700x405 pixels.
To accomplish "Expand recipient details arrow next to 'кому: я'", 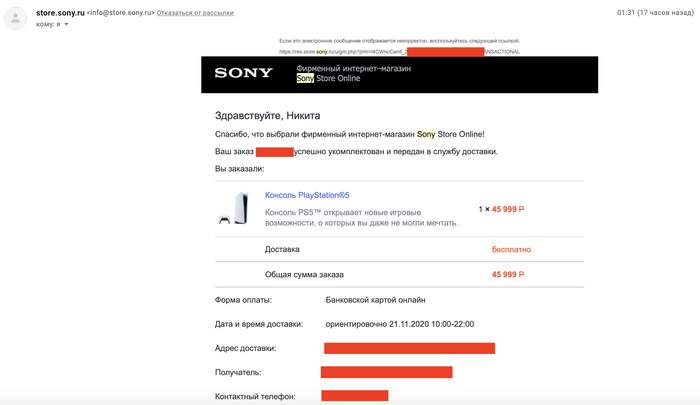I will pyautogui.click(x=67, y=24).
